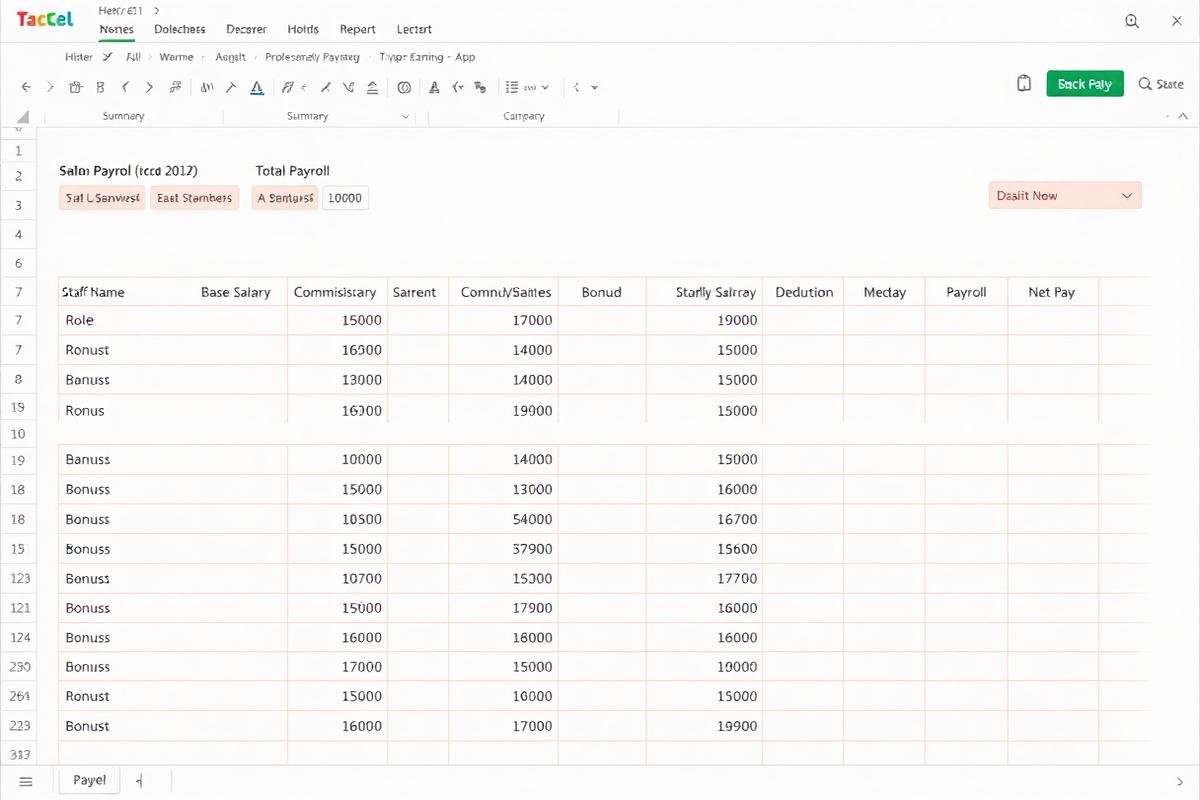Click the TacCel logo
The height and width of the screenshot is (800, 1200).
[45, 20]
